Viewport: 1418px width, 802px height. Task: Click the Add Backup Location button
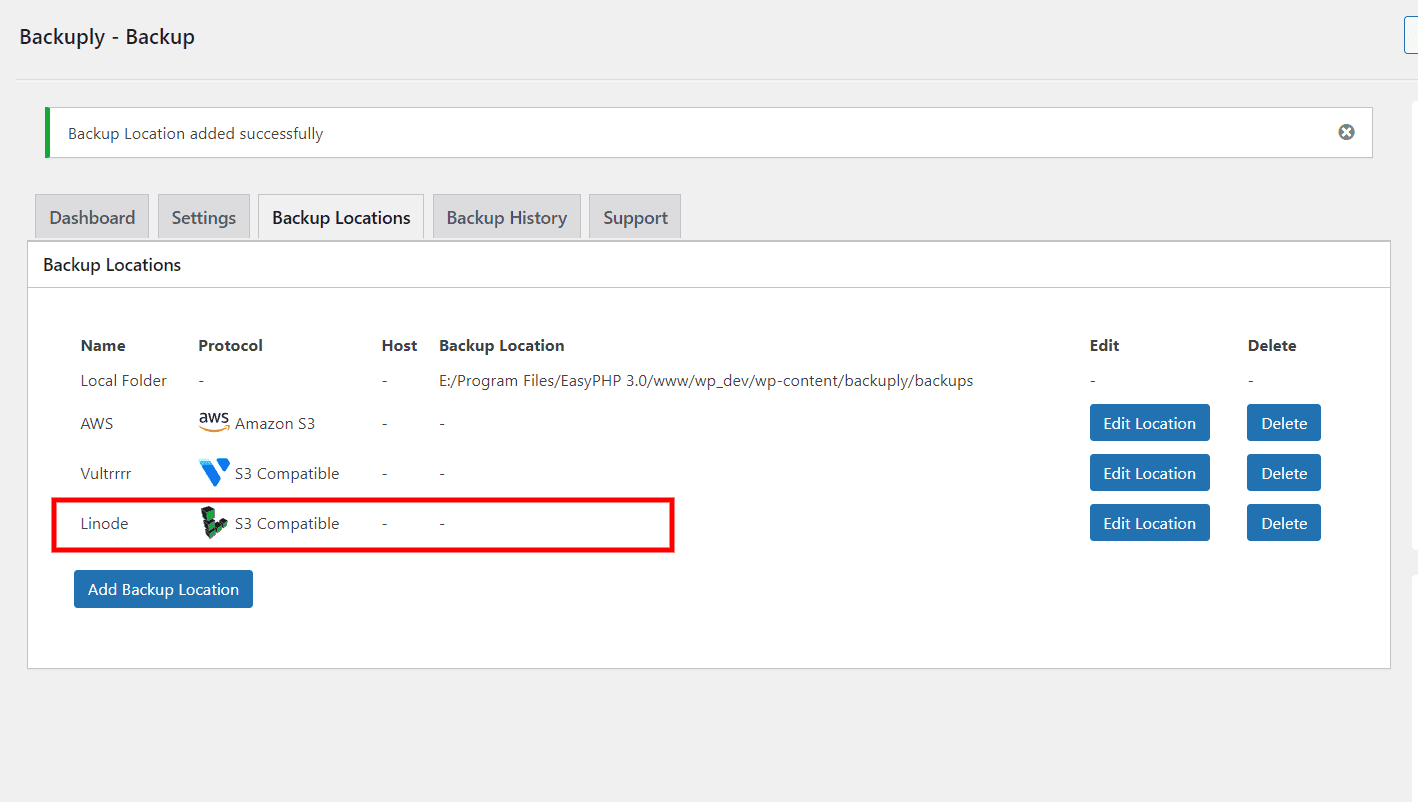[162, 588]
